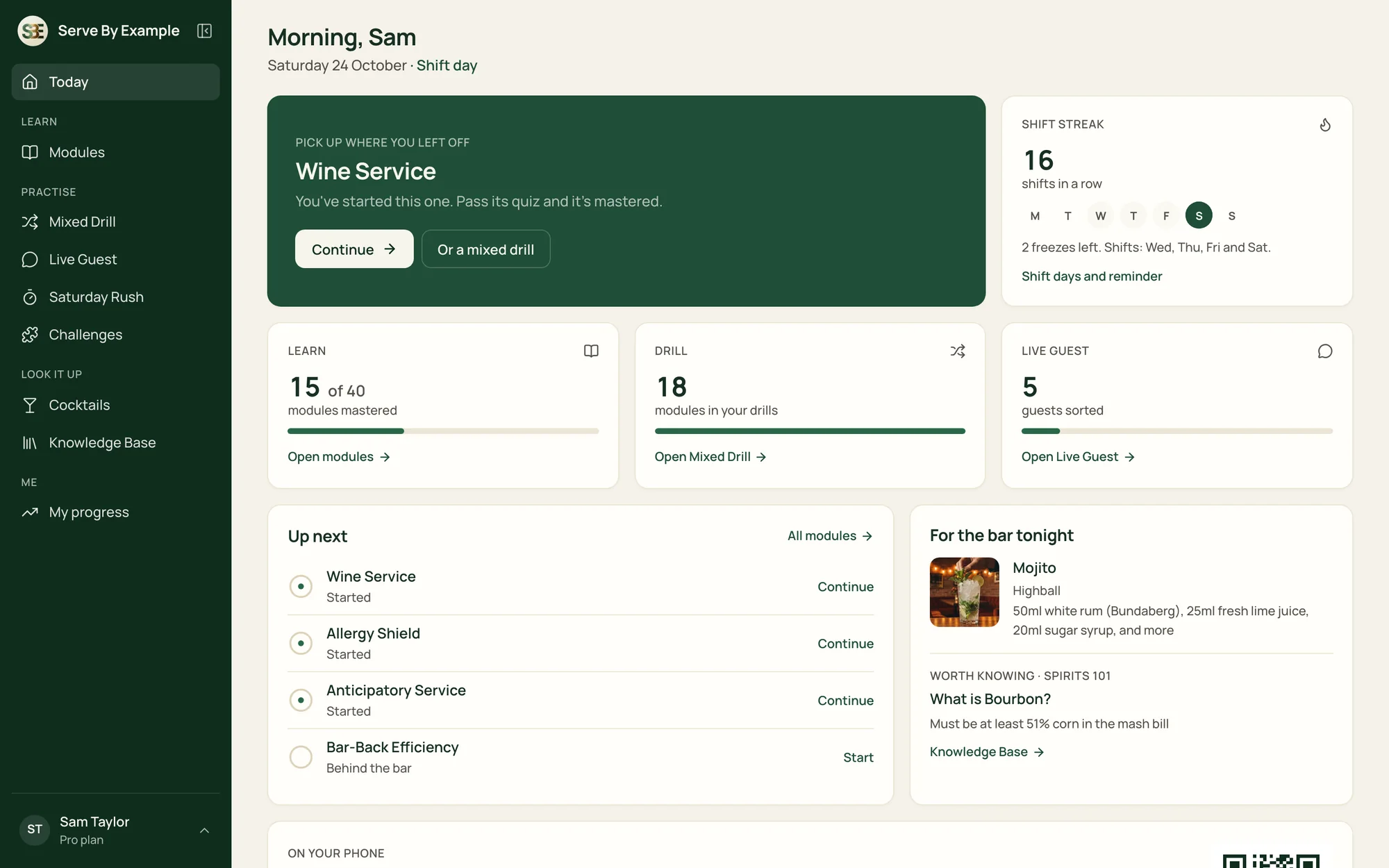Toggle the Wednesday day circle in streak
Viewport: 1389px width, 868px height.
1101,215
